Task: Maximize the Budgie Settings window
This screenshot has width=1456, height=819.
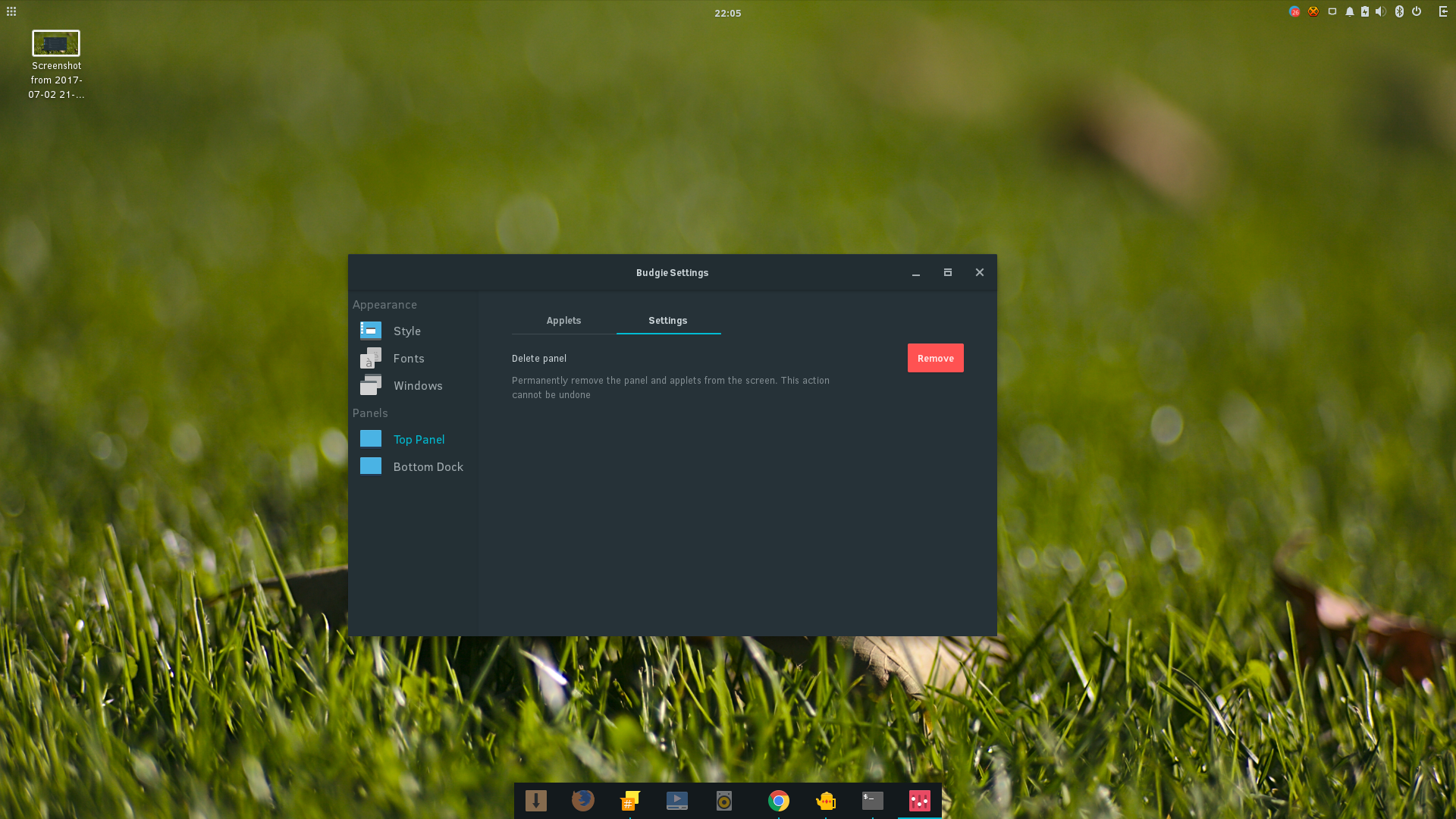Action: coord(948,272)
